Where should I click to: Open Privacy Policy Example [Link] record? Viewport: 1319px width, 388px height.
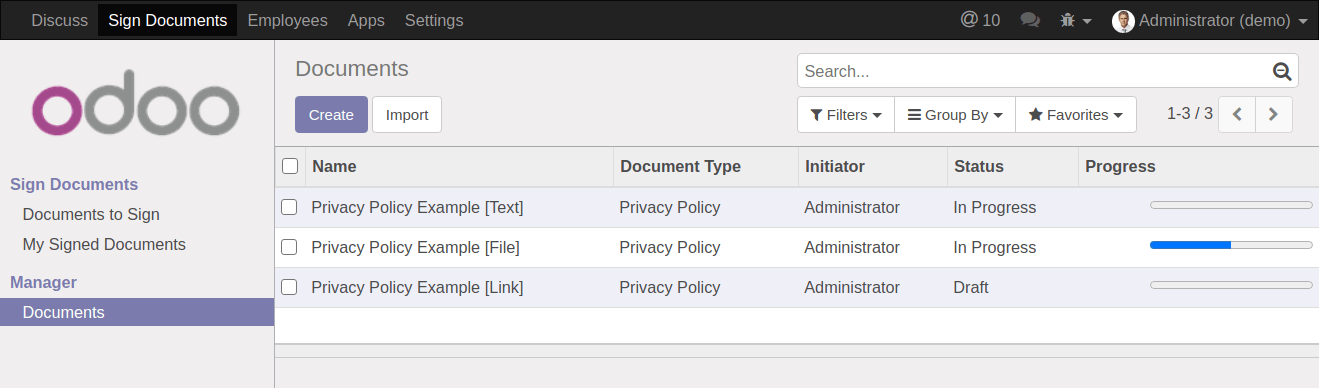point(417,287)
